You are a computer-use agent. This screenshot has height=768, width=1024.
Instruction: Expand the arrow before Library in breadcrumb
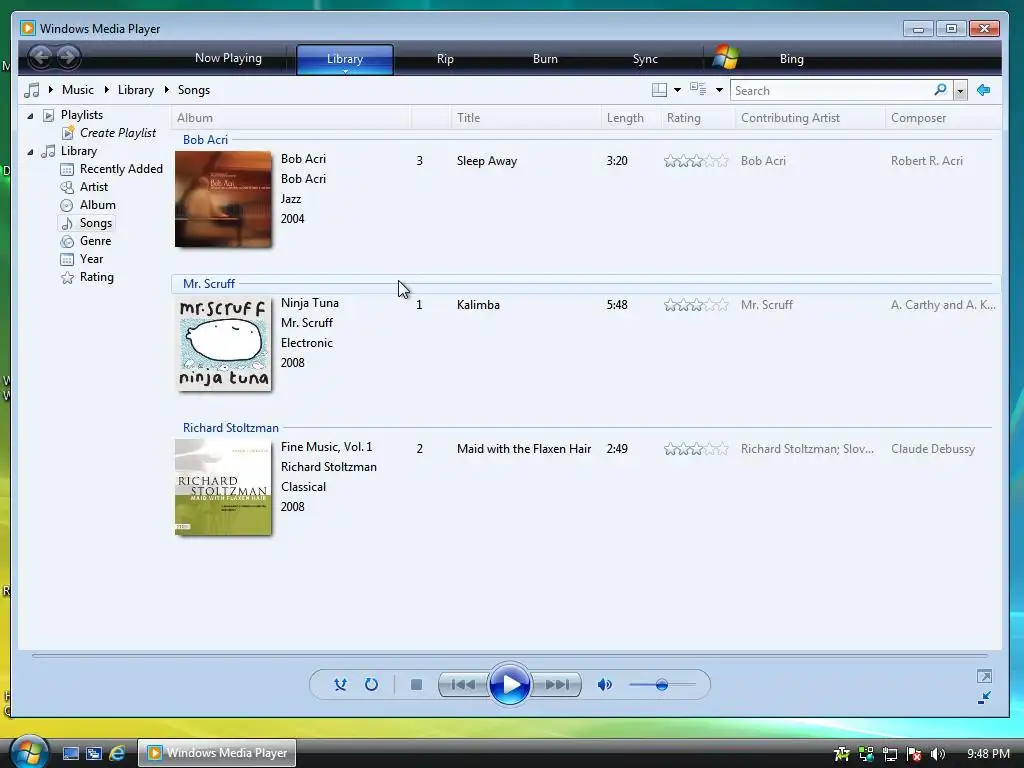(x=106, y=89)
